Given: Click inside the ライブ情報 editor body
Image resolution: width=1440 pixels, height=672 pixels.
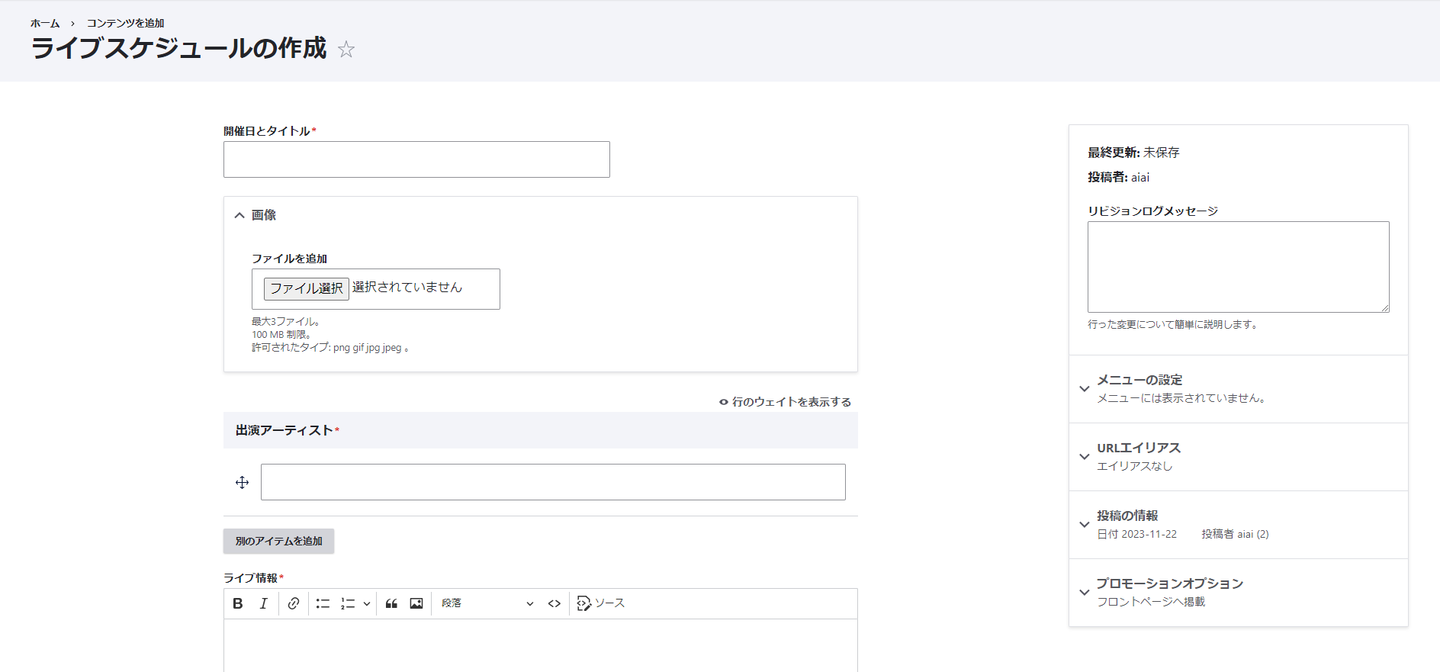Looking at the screenshot, I should click(x=540, y=645).
